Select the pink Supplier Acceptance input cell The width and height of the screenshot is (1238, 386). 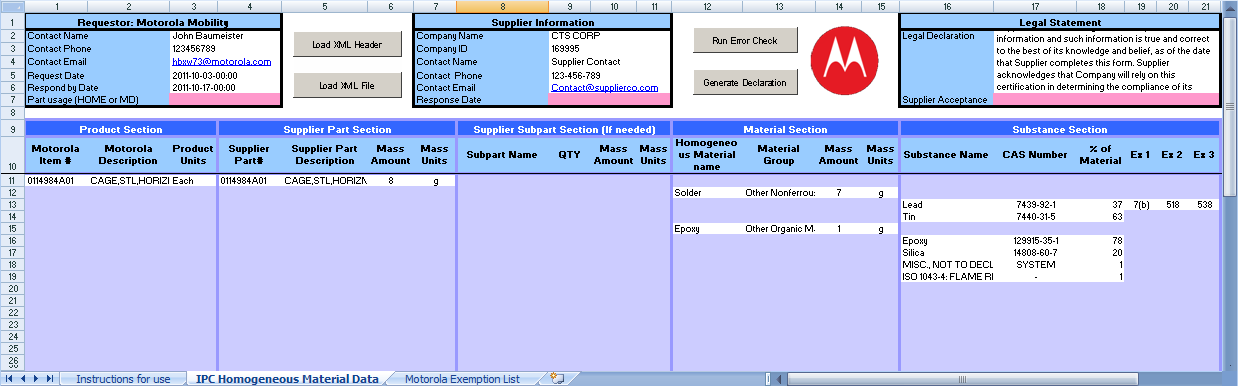click(1105, 100)
